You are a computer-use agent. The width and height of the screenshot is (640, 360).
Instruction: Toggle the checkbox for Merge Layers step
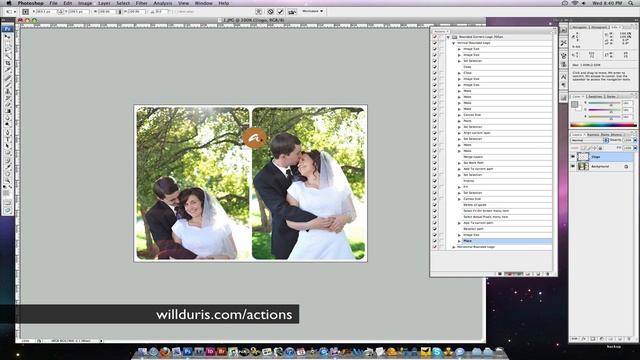point(435,157)
